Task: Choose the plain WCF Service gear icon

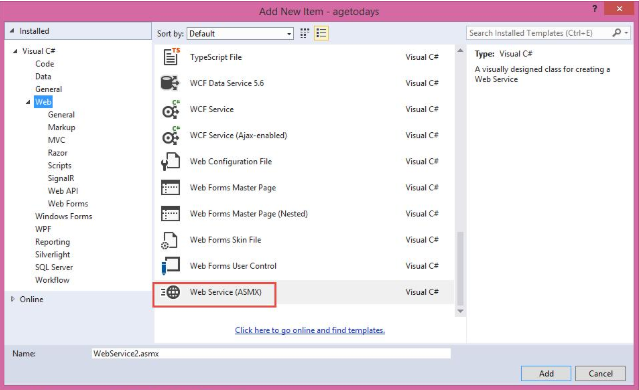Action: pyautogui.click(x=171, y=109)
